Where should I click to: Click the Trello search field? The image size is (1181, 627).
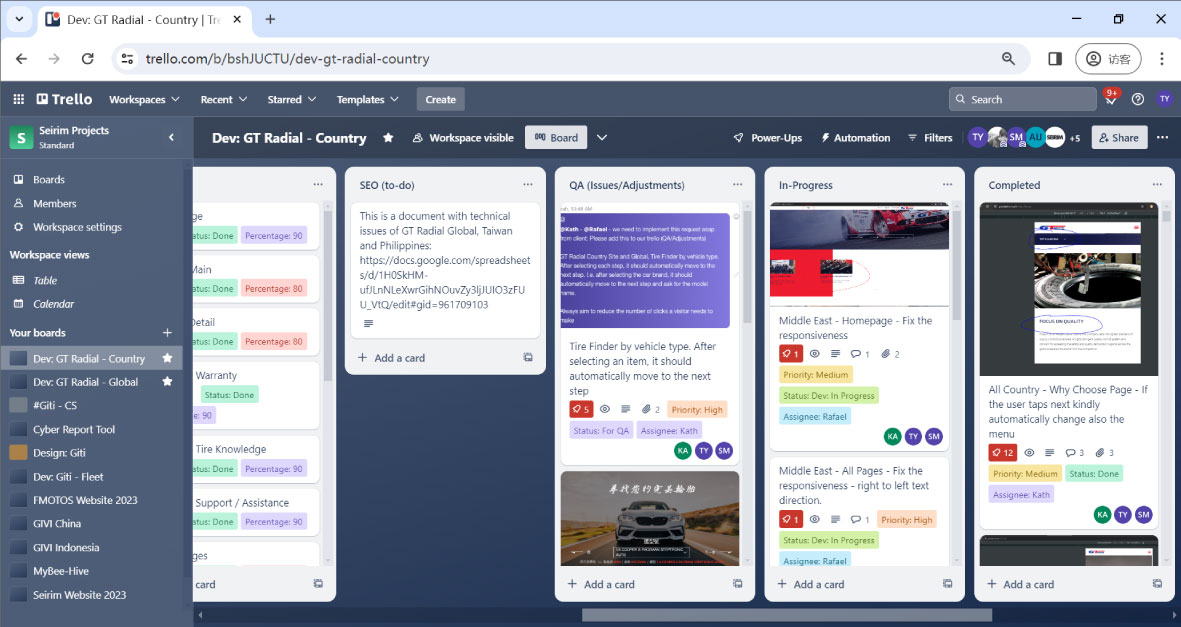tap(1022, 99)
